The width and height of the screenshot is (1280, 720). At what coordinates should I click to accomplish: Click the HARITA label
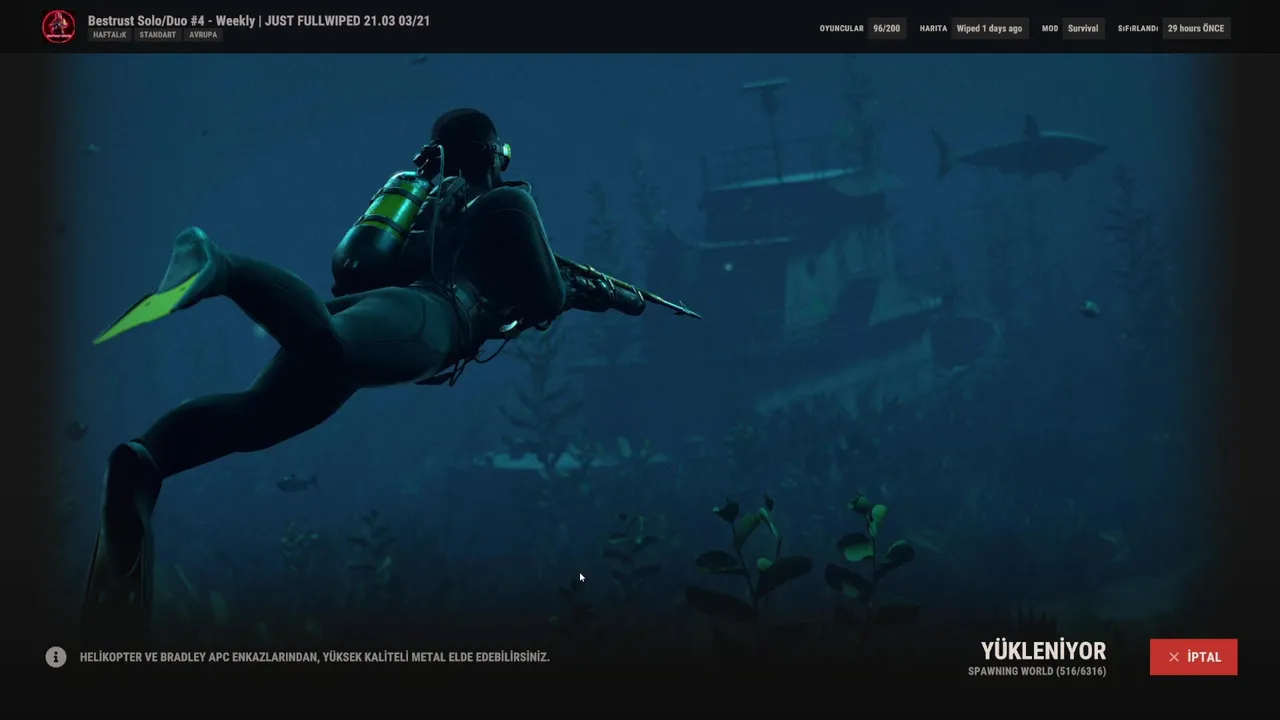point(933,29)
